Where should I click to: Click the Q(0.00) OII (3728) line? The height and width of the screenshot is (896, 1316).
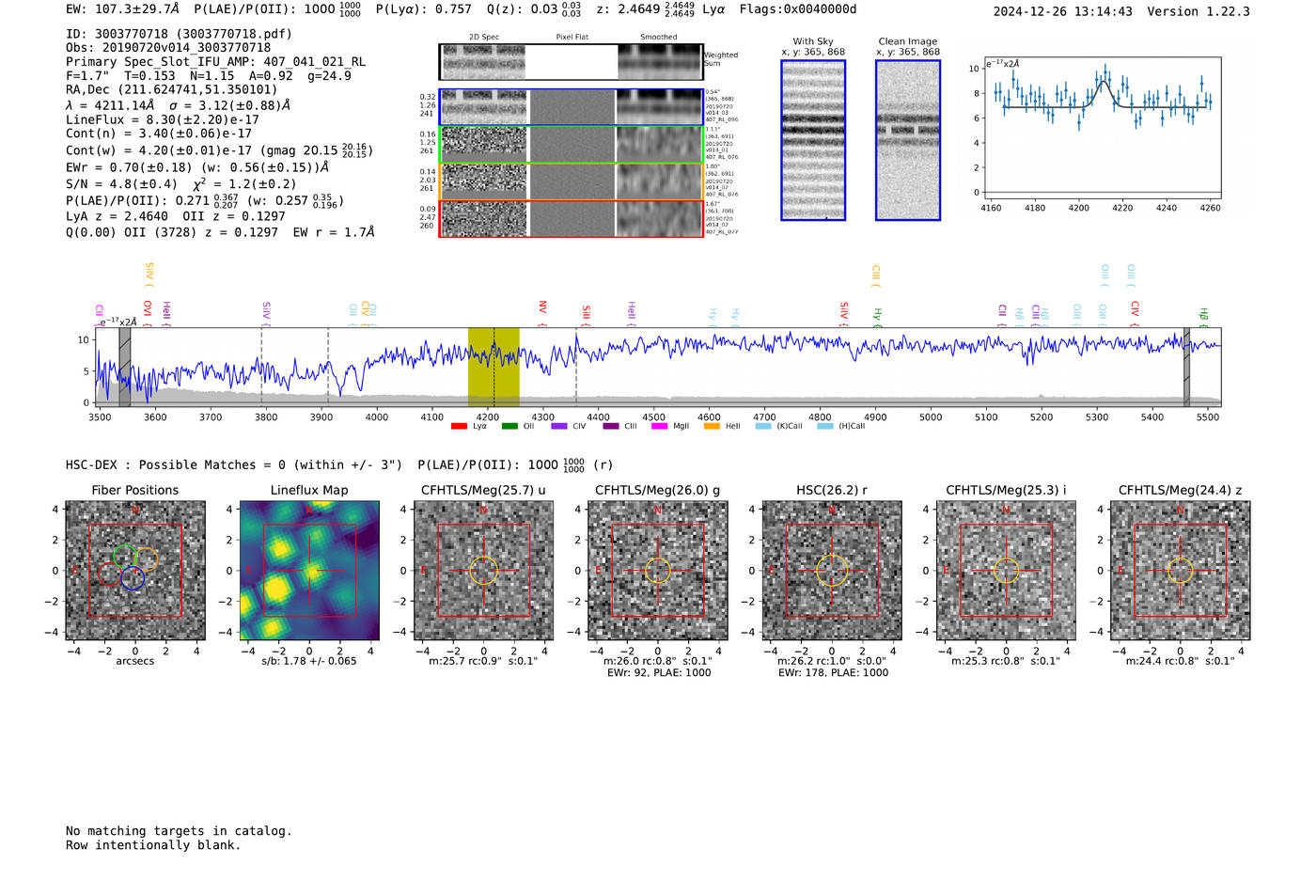click(x=220, y=231)
